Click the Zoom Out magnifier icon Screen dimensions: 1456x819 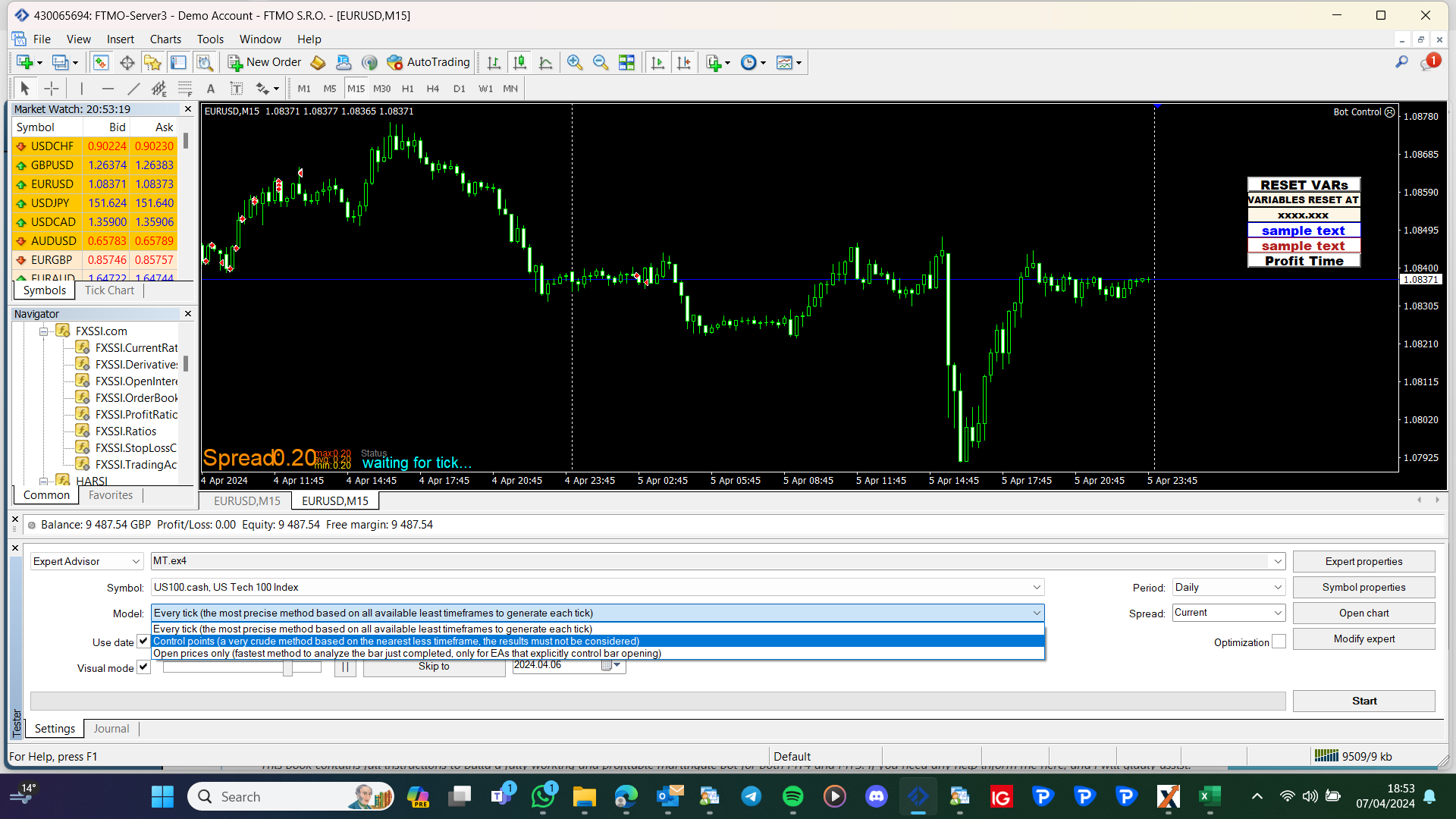pyautogui.click(x=601, y=63)
